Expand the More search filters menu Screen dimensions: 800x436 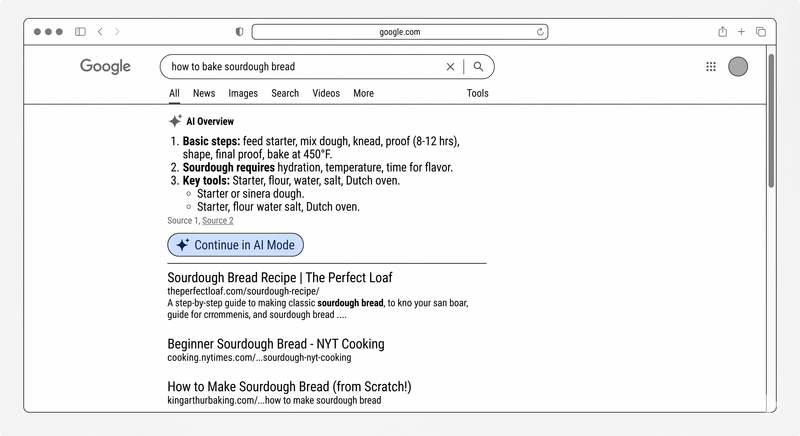point(363,93)
